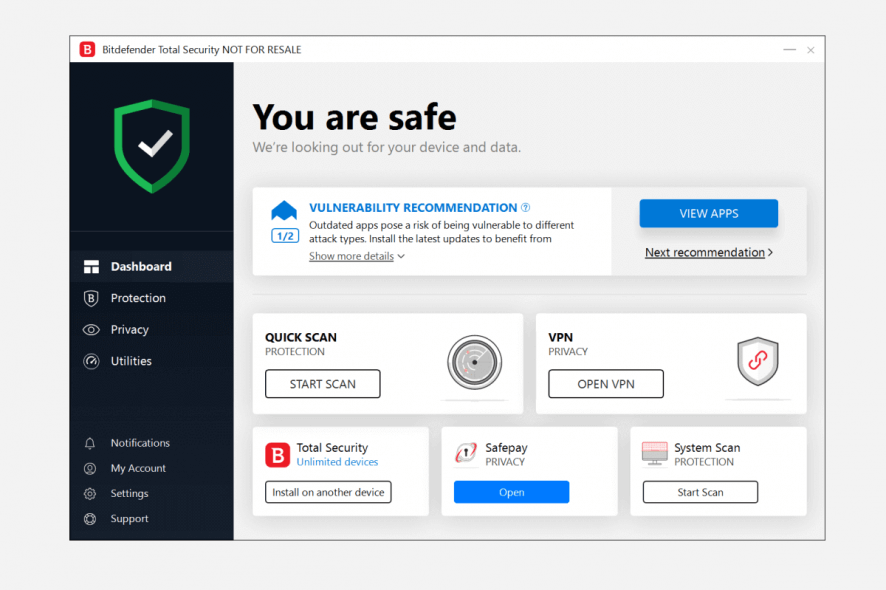Click the Protection shield icon in sidebar
This screenshot has height=590, width=886.
pyautogui.click(x=91, y=298)
